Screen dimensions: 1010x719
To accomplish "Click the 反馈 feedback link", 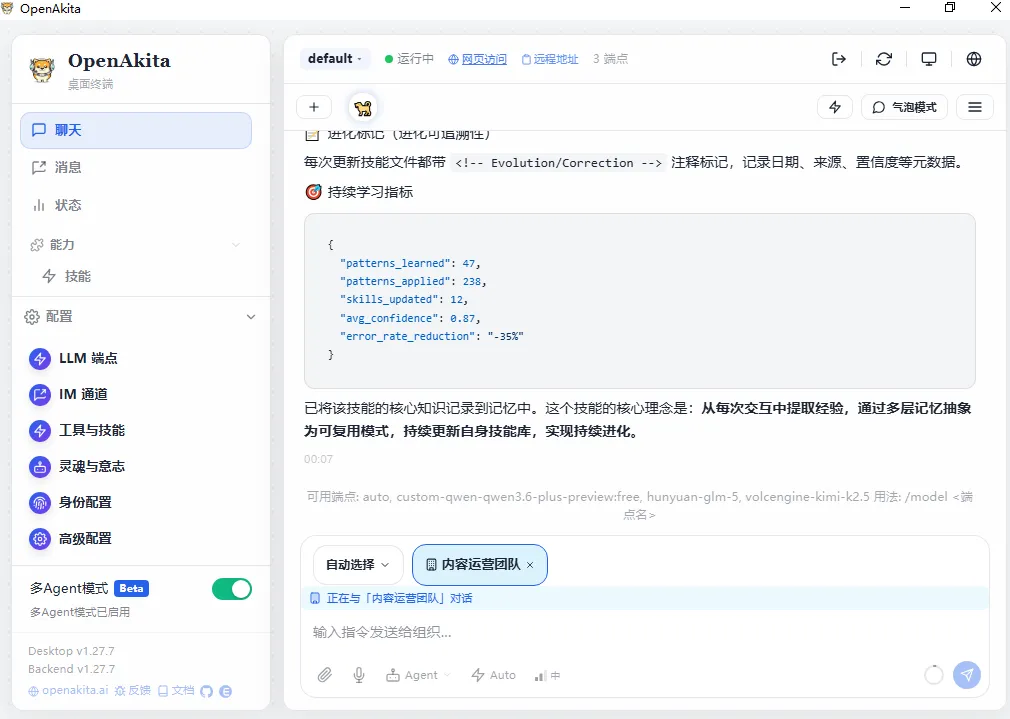I will pos(133,691).
